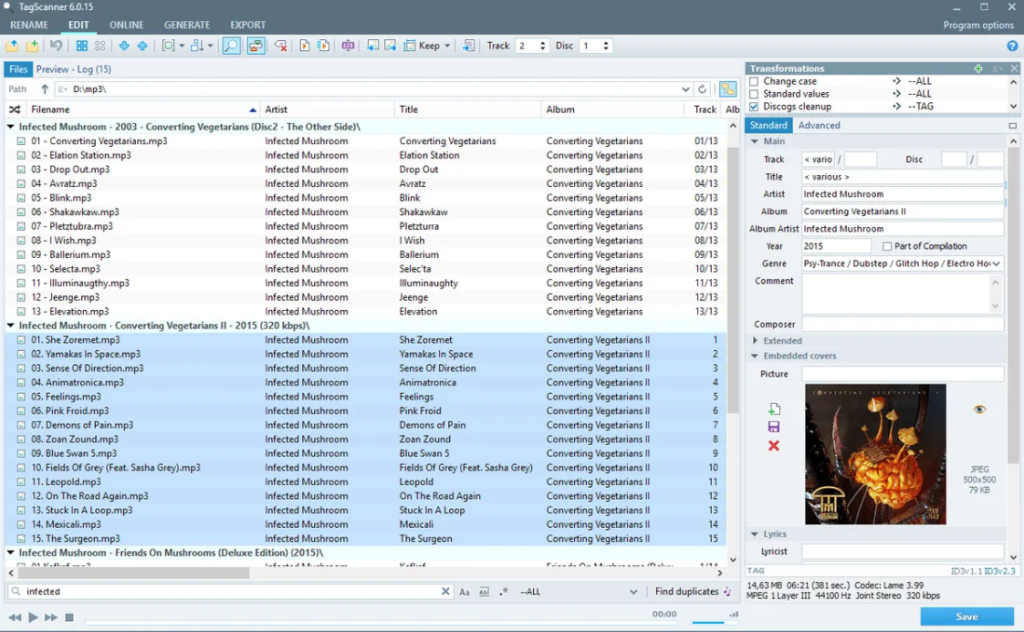Refresh the folder listing beside the path
This screenshot has width=1024, height=632.
(702, 89)
